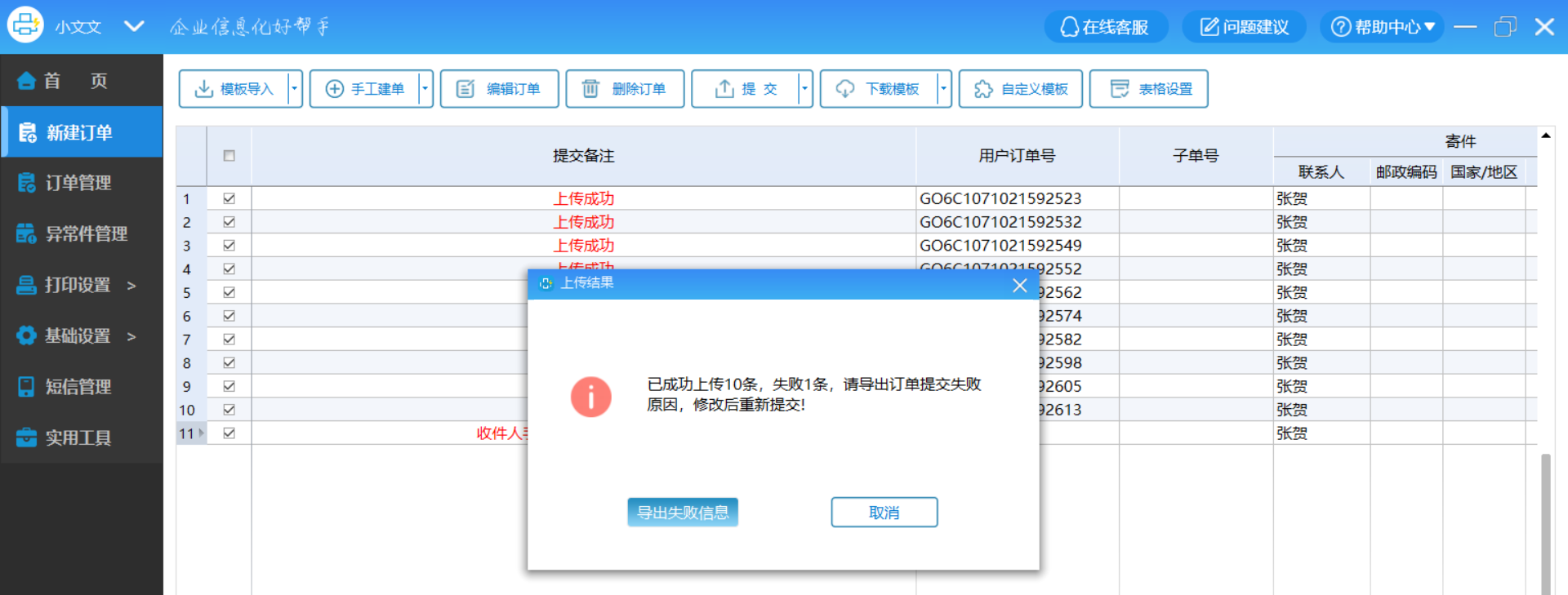Viewport: 1568px width, 595px height.
Task: Click the 邮政编码 column header
Action: coord(1406,172)
